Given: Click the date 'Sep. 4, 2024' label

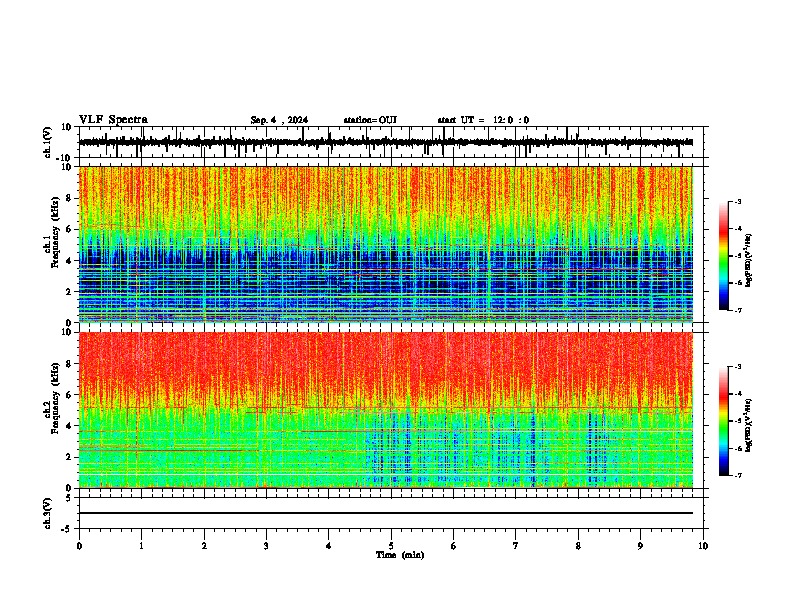Looking at the screenshot, I should pos(279,120).
